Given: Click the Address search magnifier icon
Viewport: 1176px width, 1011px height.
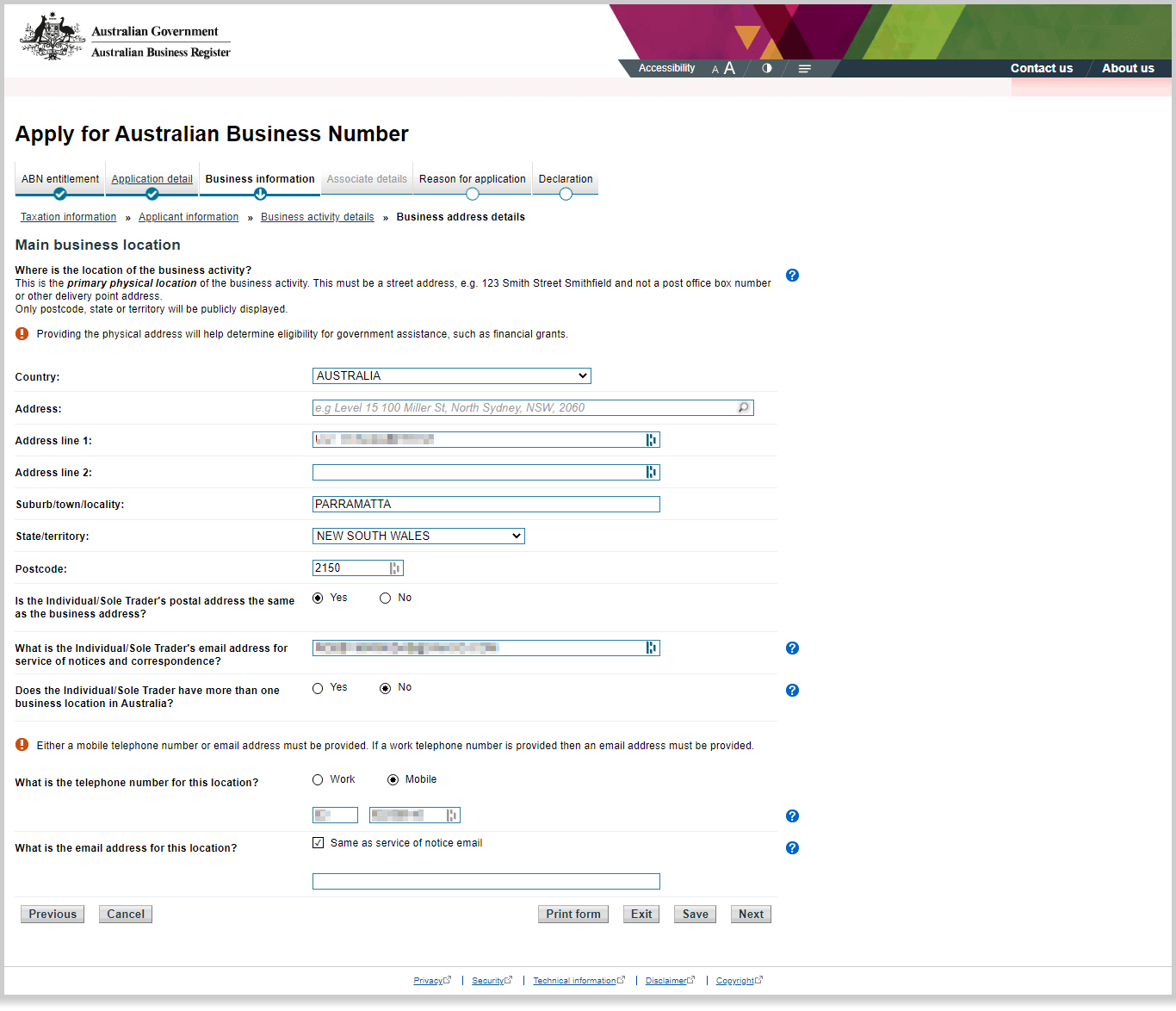Looking at the screenshot, I should [x=744, y=408].
